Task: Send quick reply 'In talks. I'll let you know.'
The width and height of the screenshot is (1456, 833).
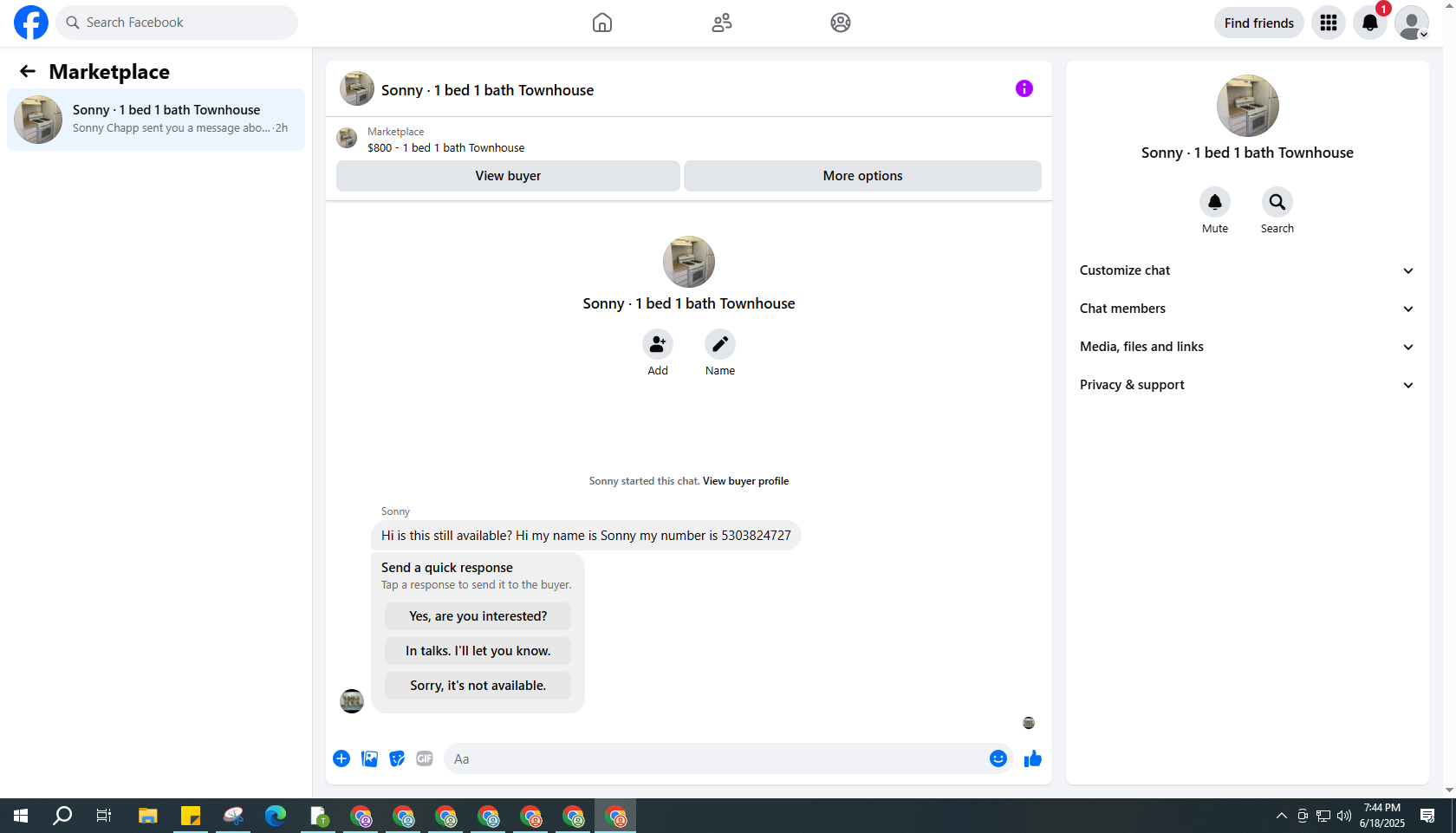Action: (478, 651)
